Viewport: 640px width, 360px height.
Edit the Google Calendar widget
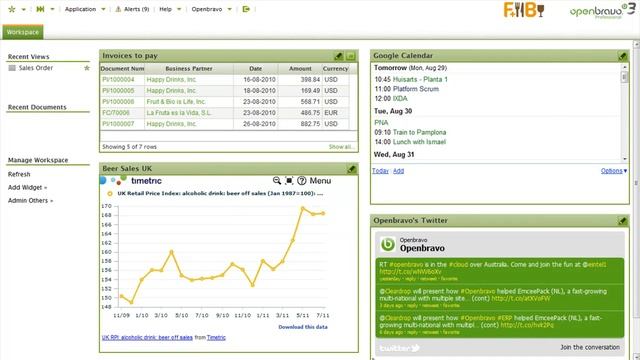point(622,56)
